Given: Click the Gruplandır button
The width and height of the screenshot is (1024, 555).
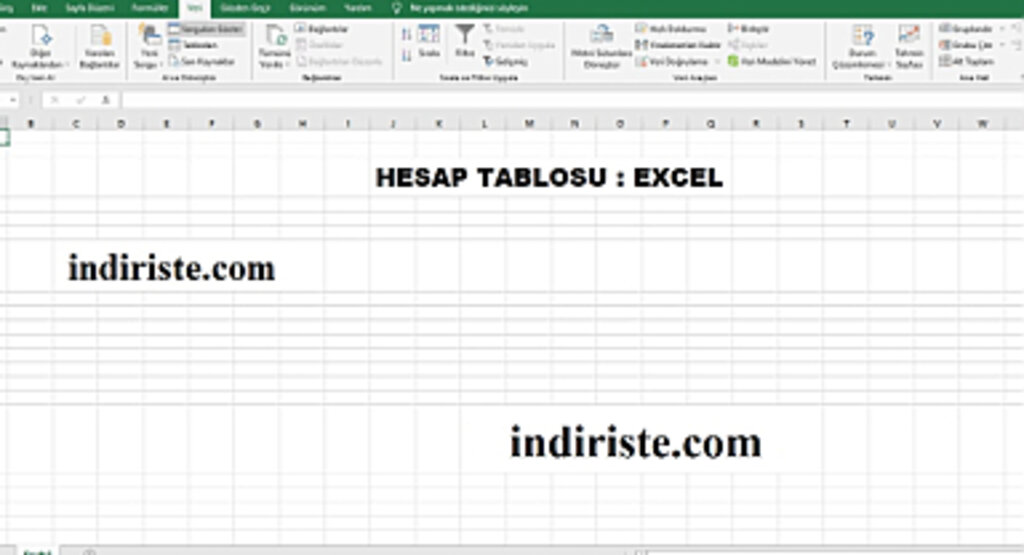Looking at the screenshot, I should click(x=965, y=29).
